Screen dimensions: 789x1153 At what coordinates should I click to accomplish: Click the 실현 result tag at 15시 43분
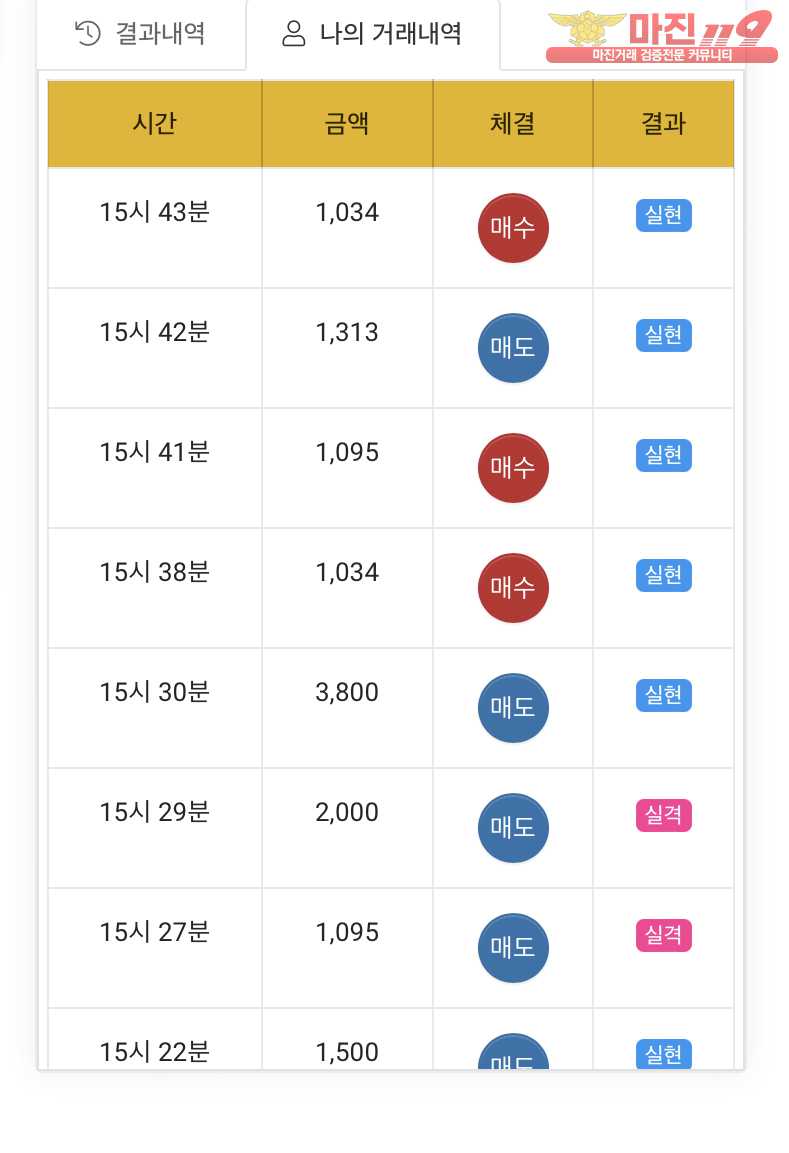(663, 215)
